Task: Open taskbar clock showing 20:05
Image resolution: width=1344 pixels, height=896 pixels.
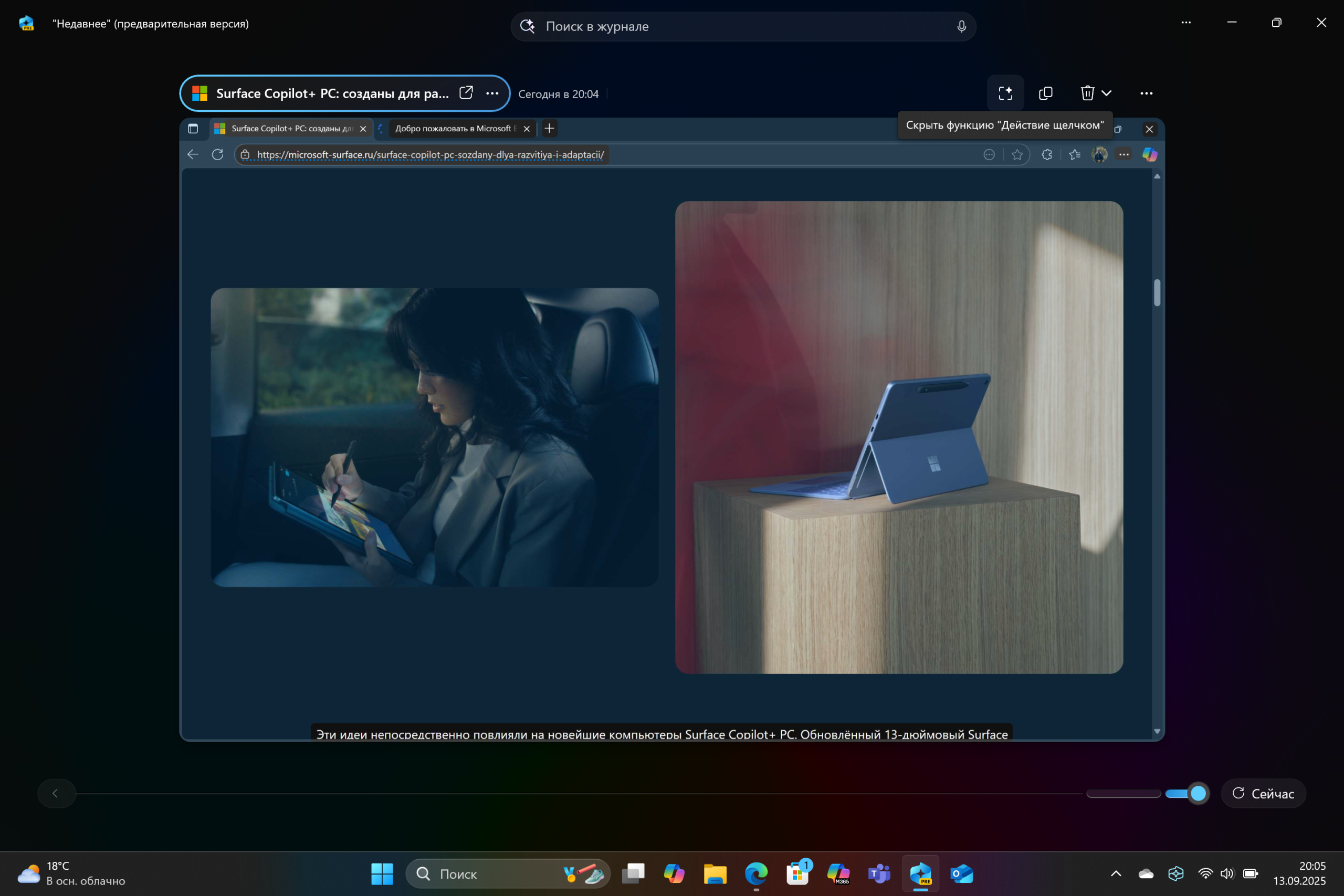Action: 1299,873
